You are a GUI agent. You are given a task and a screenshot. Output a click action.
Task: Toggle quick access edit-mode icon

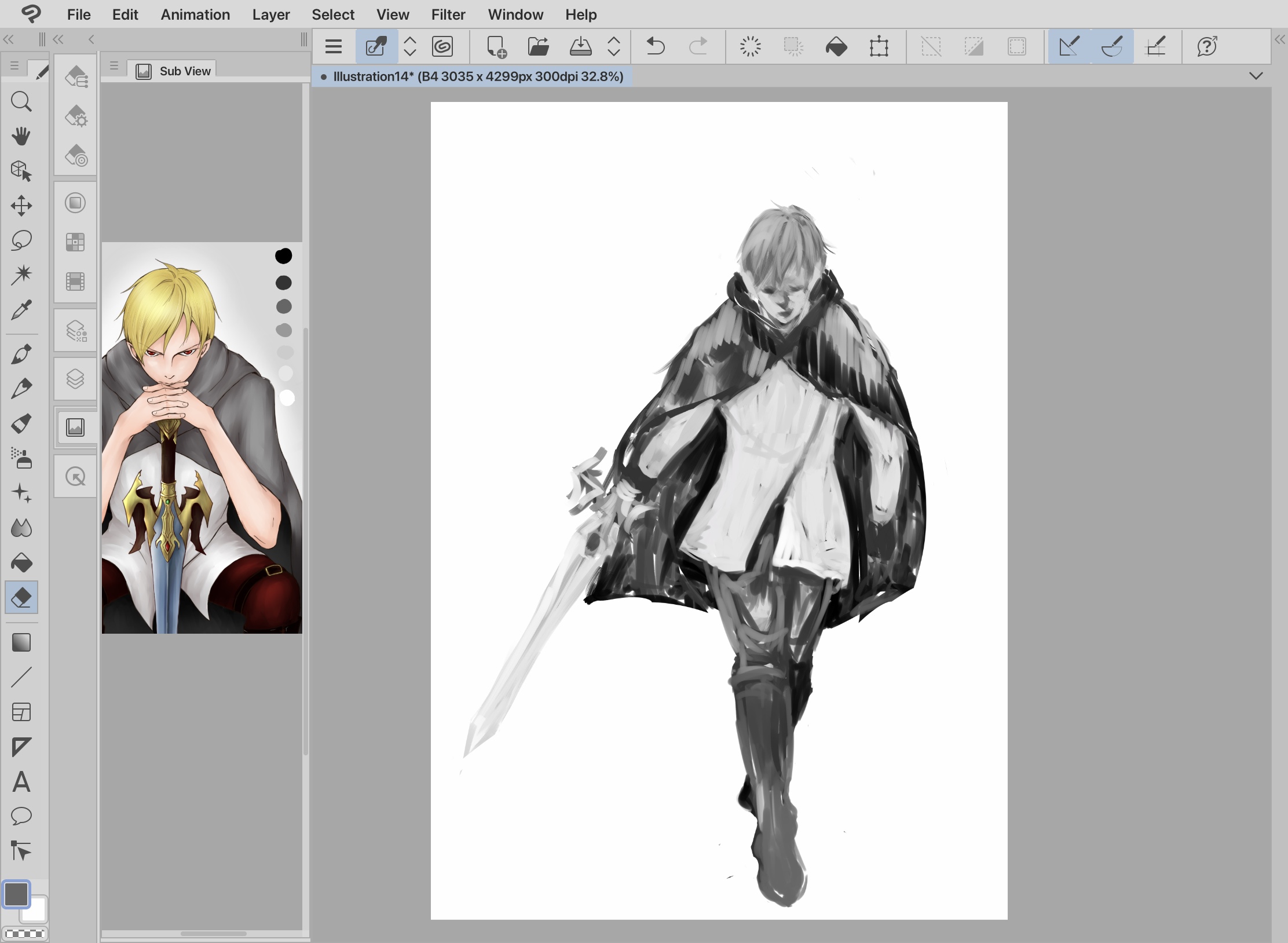tap(376, 46)
